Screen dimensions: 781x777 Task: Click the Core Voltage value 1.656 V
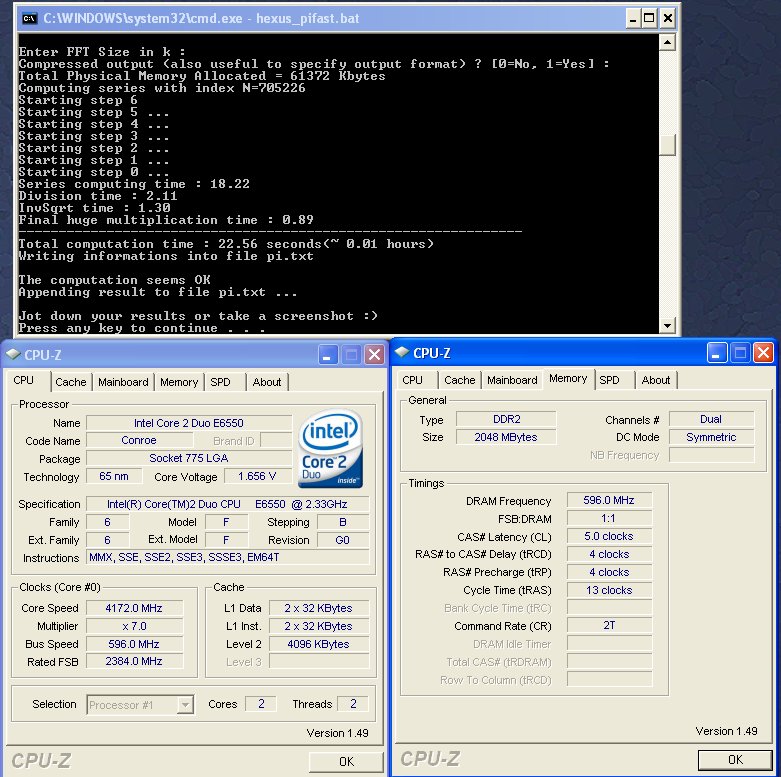pyautogui.click(x=257, y=476)
